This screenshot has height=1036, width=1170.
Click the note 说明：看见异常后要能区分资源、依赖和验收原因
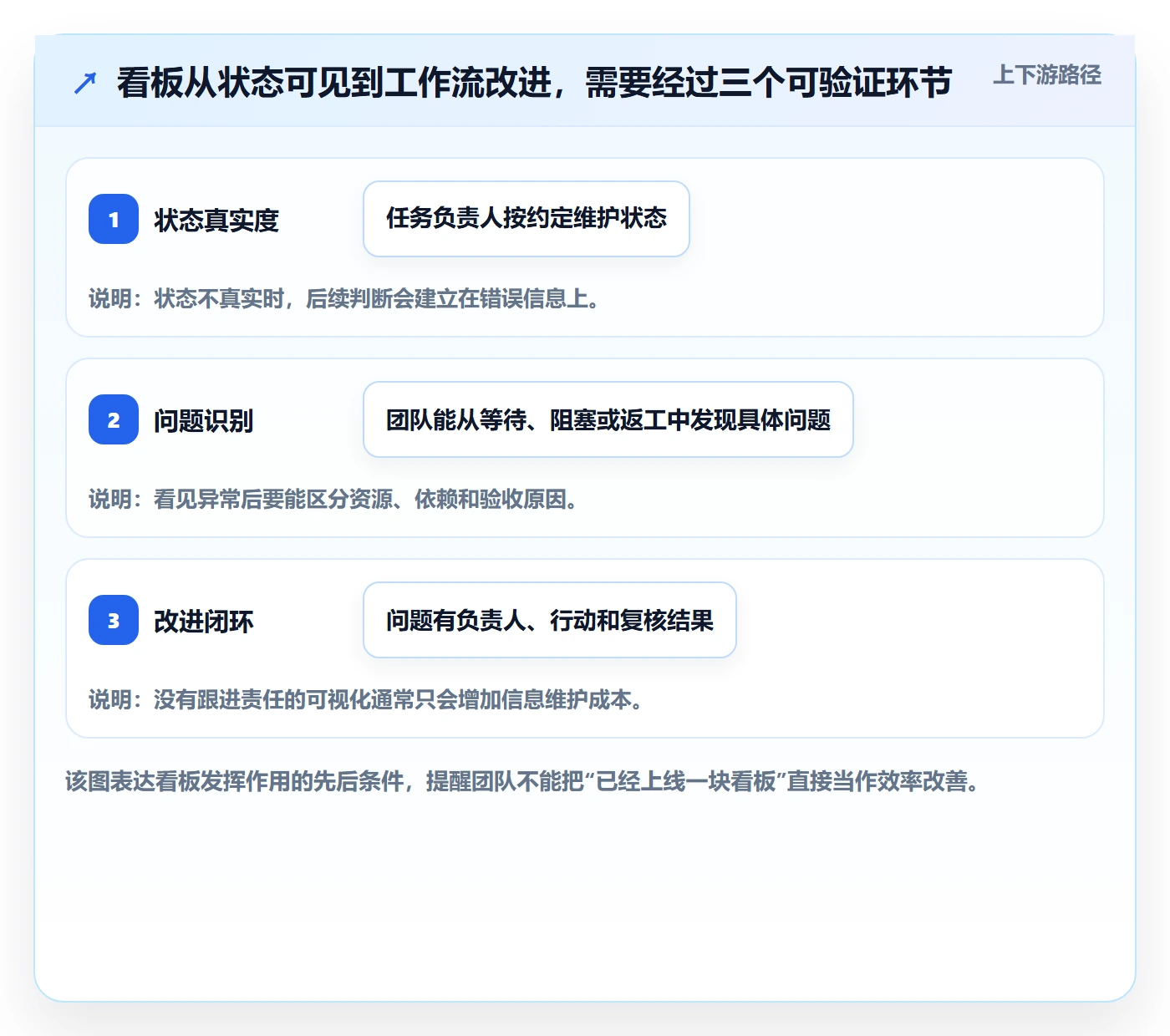tap(333, 499)
